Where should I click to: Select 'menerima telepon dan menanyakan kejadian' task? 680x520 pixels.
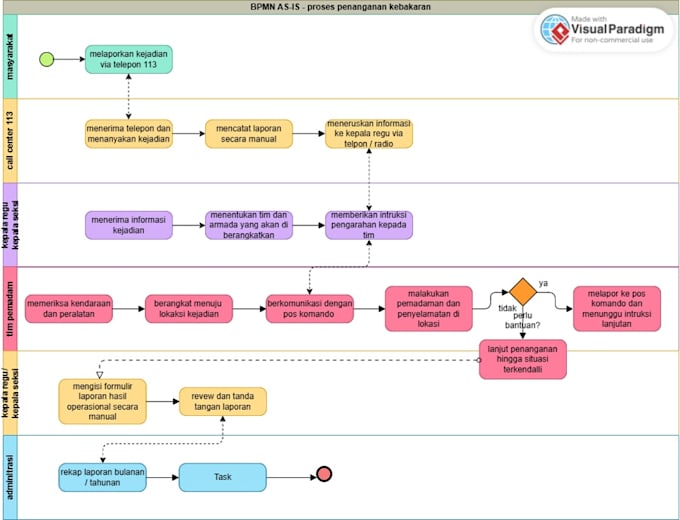point(129,134)
